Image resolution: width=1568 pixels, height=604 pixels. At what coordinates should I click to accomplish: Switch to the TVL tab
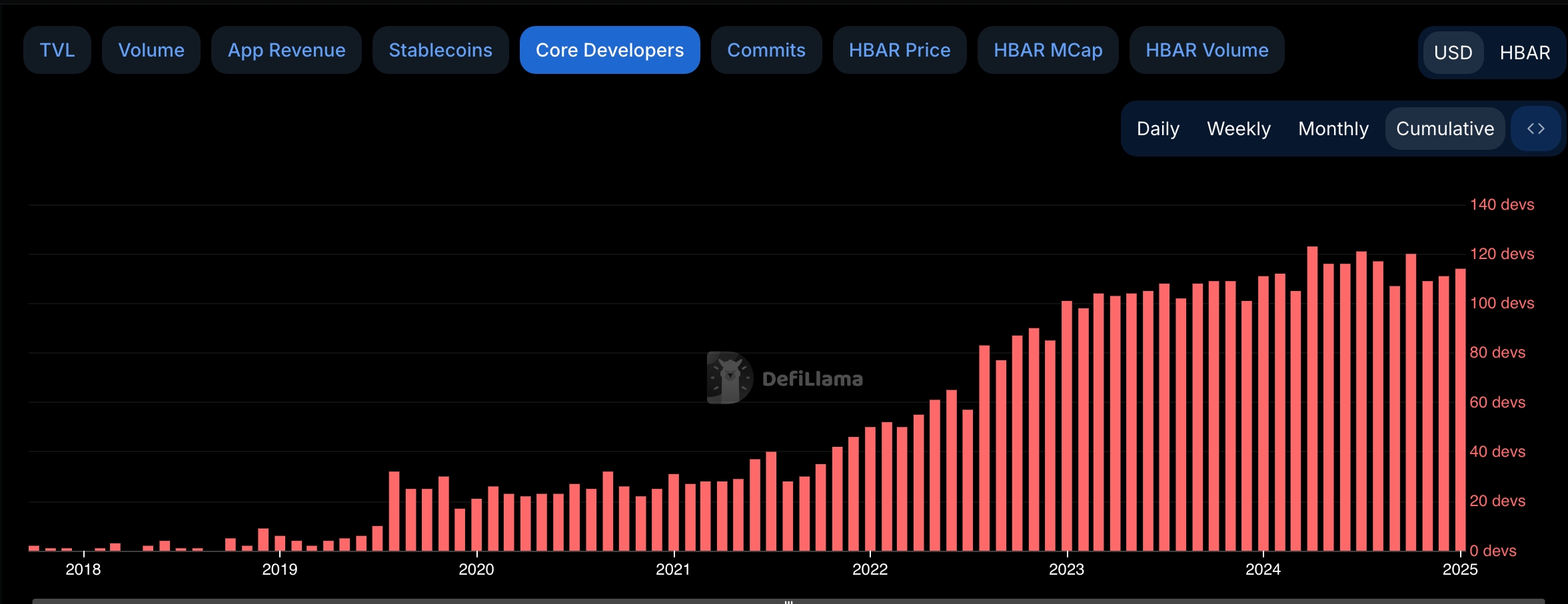tap(56, 49)
